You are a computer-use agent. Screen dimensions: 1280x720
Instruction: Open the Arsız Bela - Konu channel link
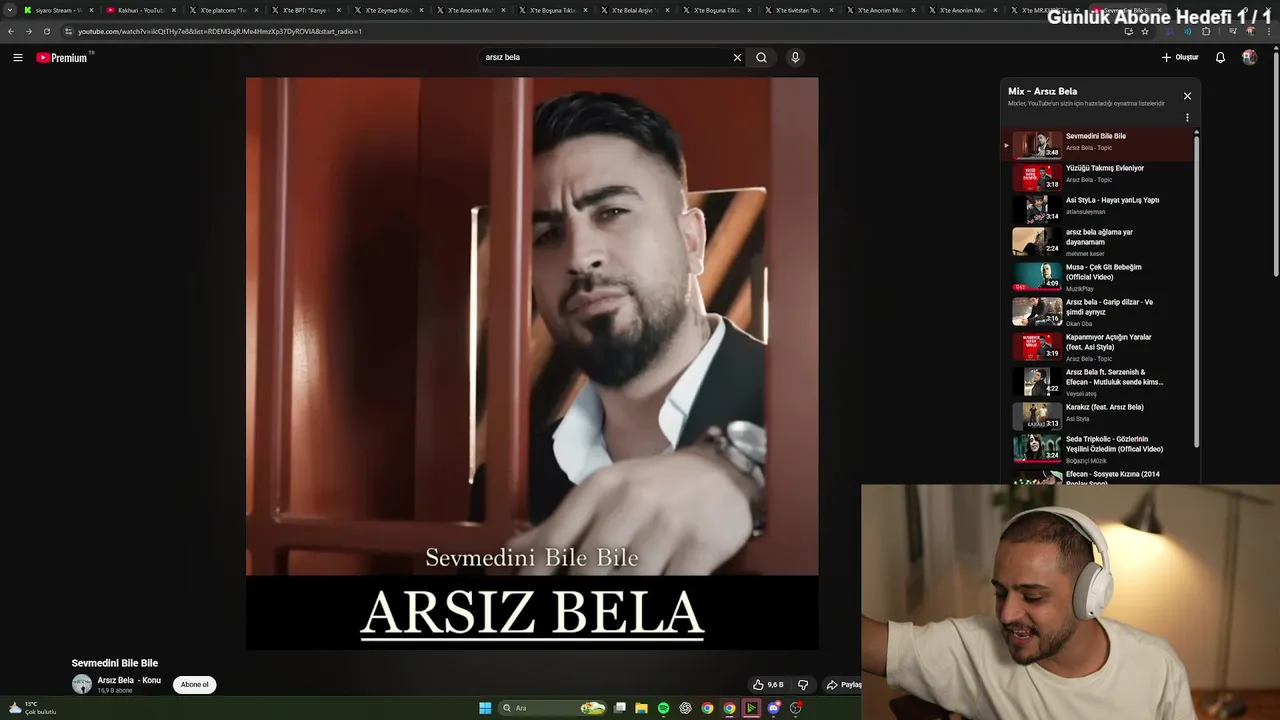pos(129,680)
